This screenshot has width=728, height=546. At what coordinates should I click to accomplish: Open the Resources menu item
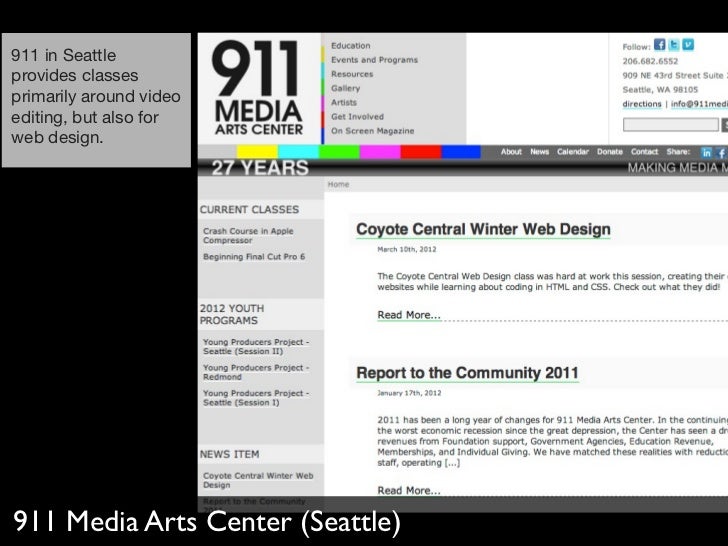click(x=352, y=74)
